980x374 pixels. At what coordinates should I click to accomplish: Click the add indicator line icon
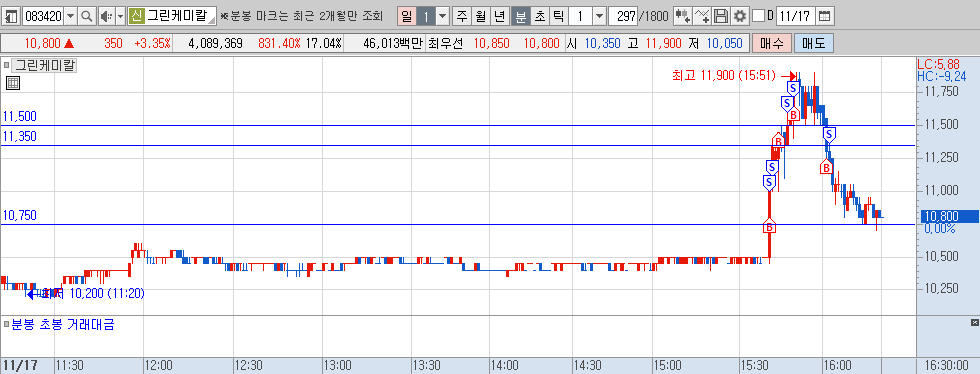702,16
